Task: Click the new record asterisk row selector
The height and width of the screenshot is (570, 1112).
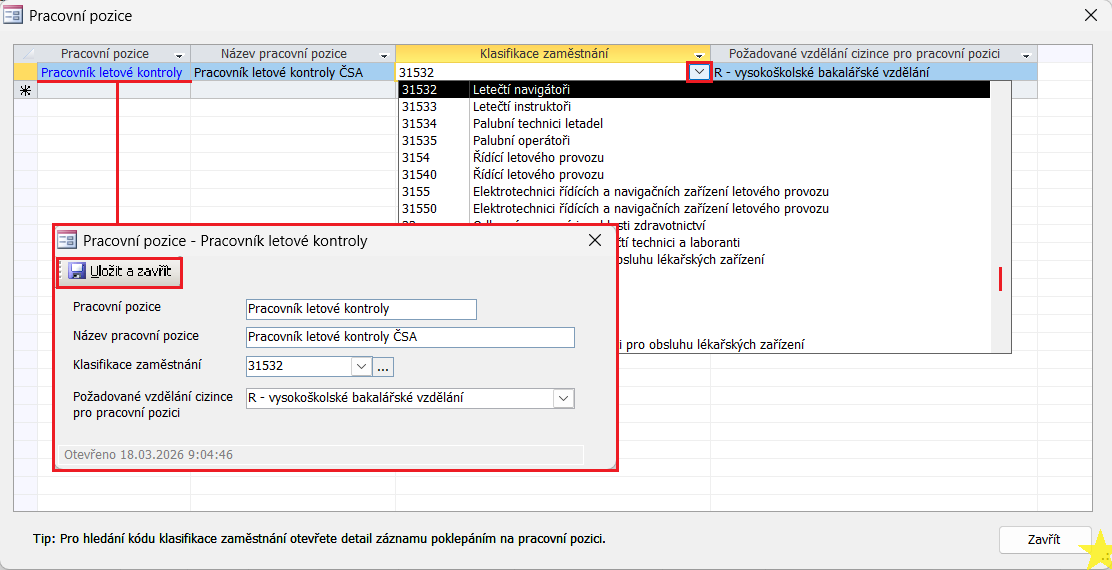Action: pos(25,90)
